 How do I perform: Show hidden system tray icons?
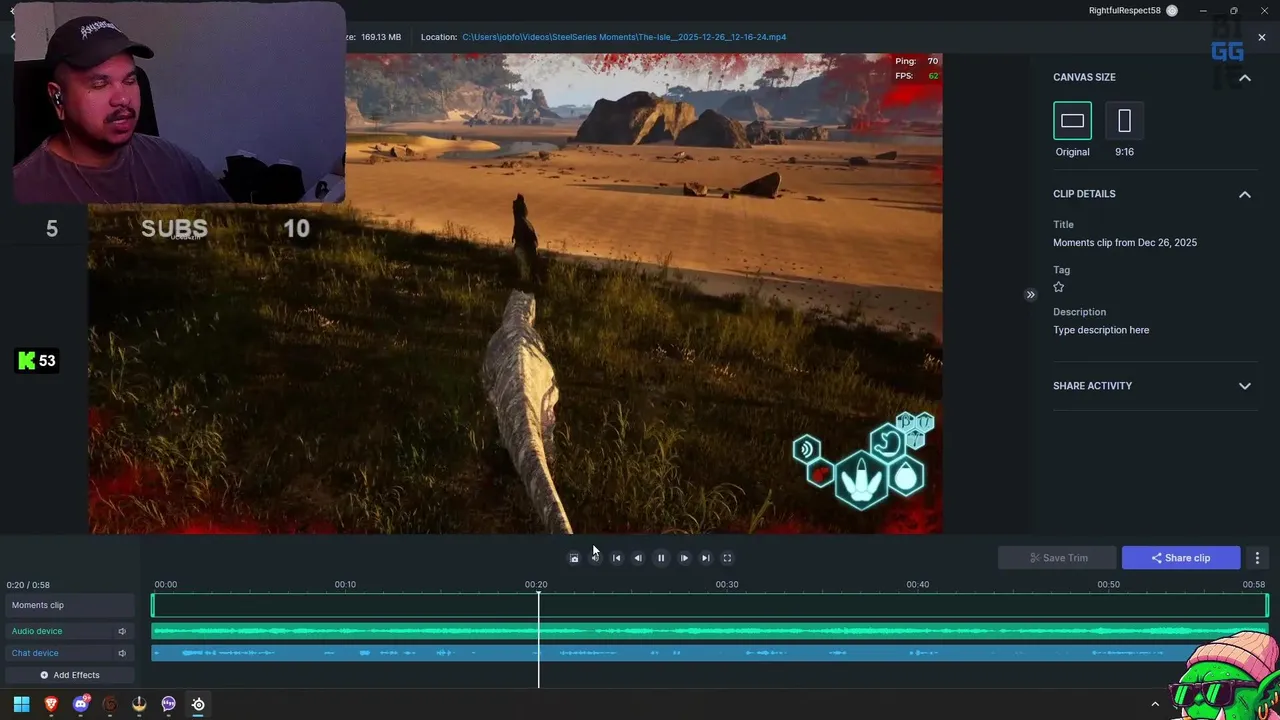(1155, 704)
